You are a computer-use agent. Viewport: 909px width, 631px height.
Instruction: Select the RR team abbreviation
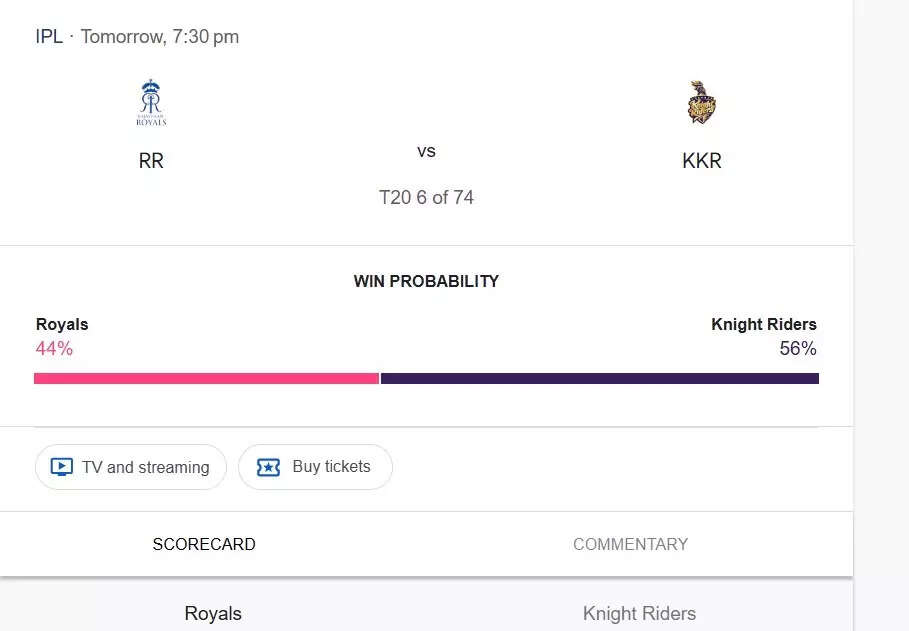coord(151,161)
